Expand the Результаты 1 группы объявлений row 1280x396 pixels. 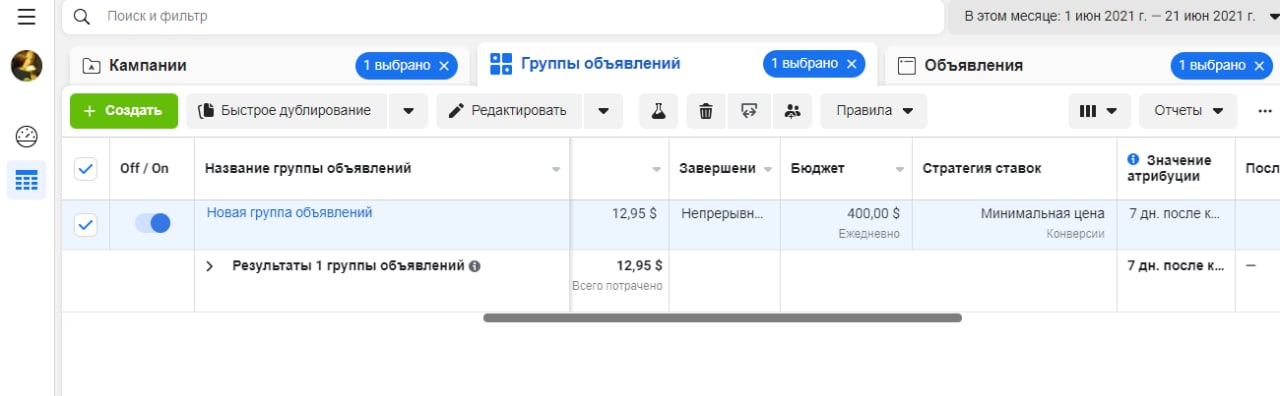(x=210, y=267)
